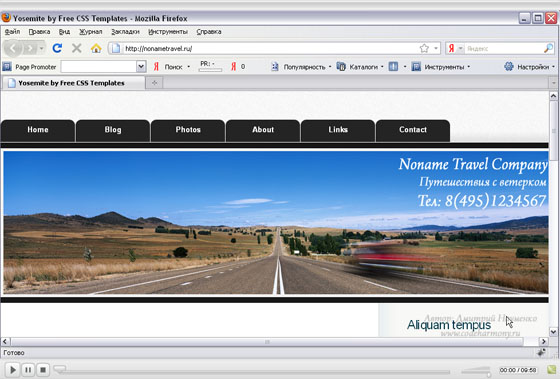
Task: Open the Каталоги toolbar menu
Action: click(x=360, y=67)
